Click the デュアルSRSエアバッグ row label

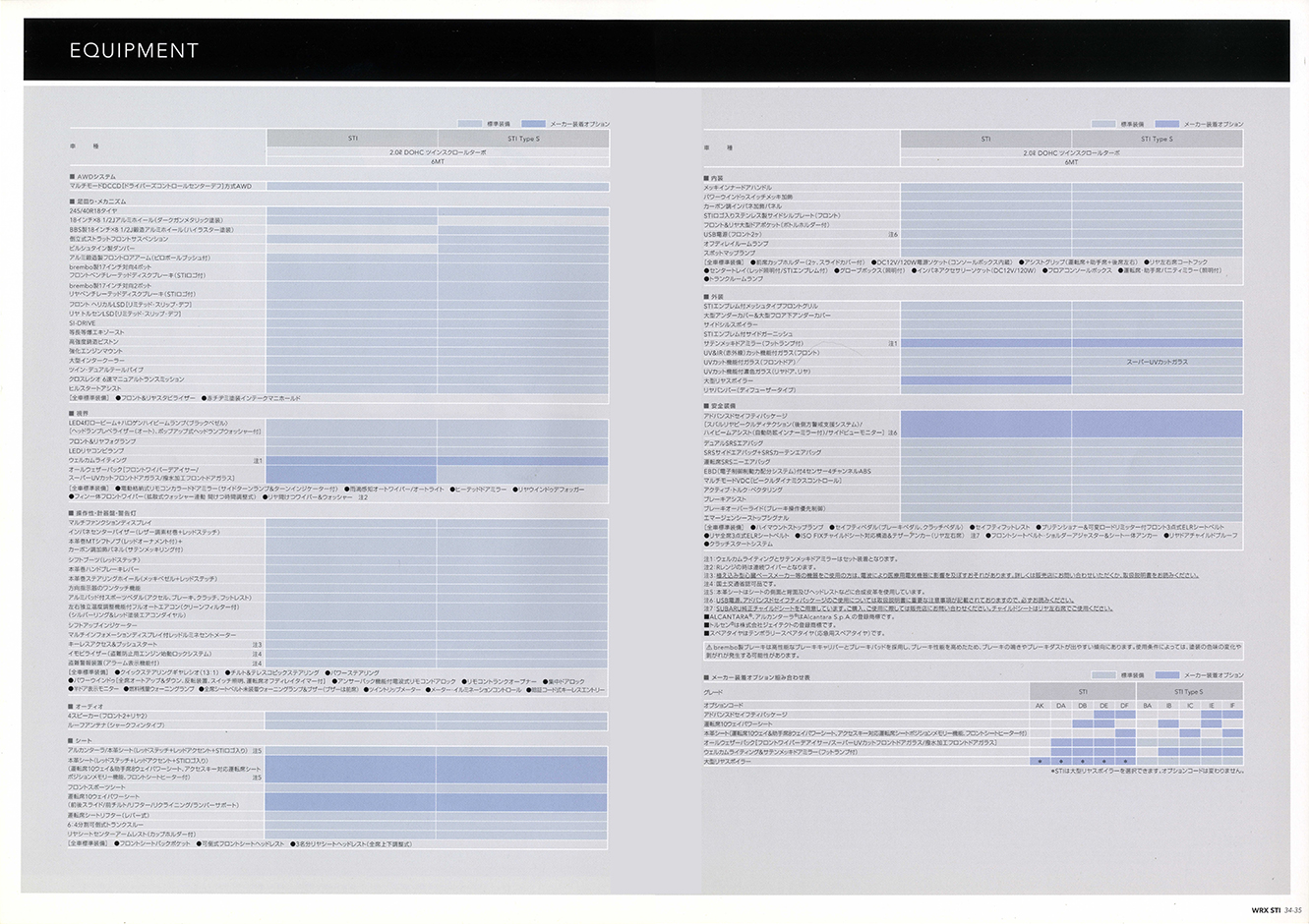coord(734,443)
